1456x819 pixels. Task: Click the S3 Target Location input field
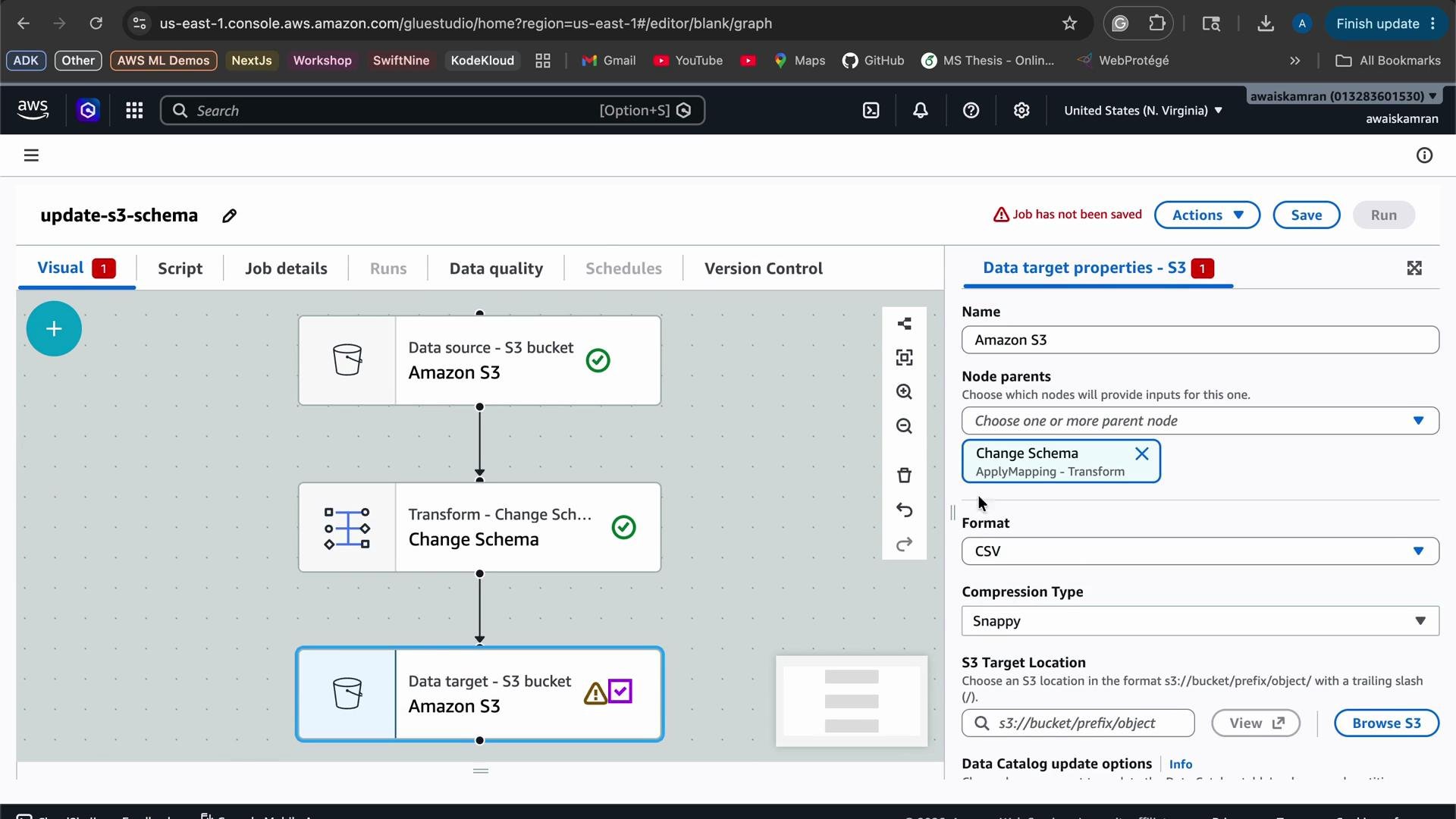(1078, 724)
